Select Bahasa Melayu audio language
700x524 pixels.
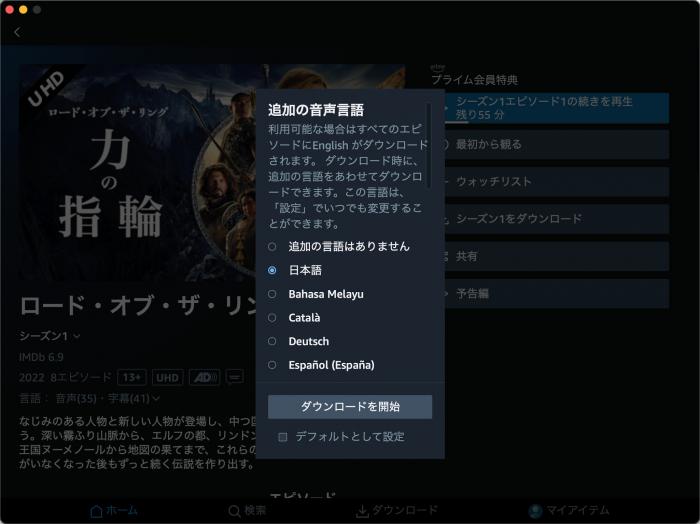[272, 294]
